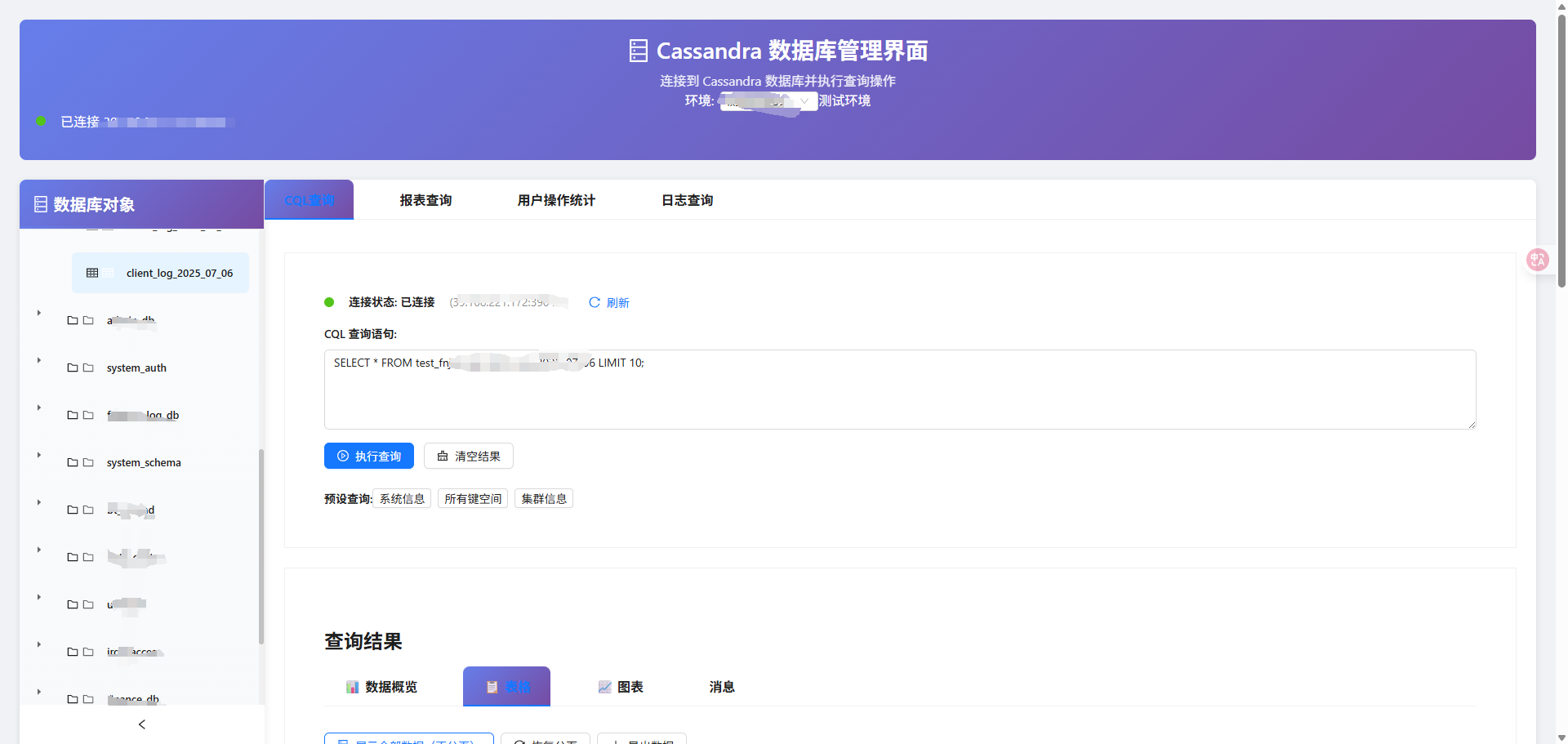This screenshot has width=1568, height=744.
Task: Run the query with 执行查询
Action: coord(369,456)
